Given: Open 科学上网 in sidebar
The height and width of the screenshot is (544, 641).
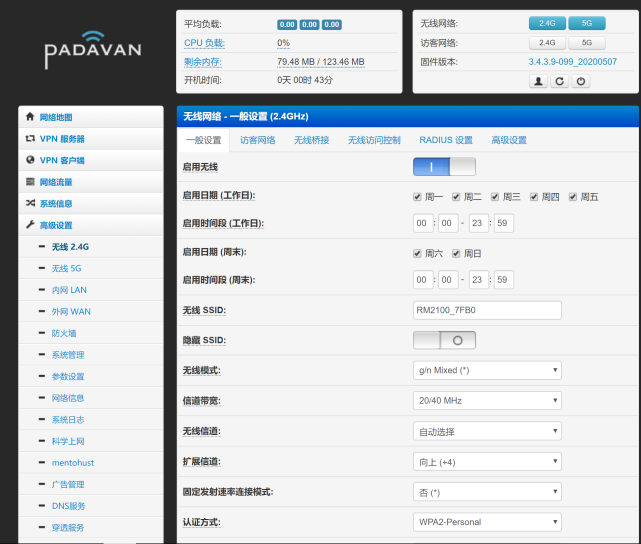Looking at the screenshot, I should 68,441.
